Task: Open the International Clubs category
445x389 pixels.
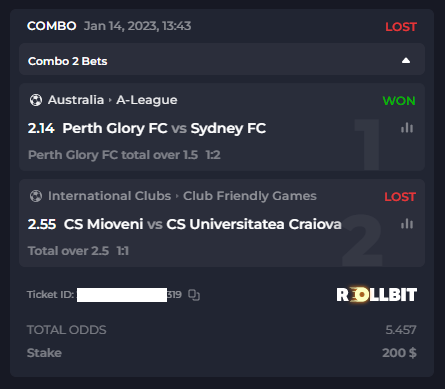Action: click(109, 196)
